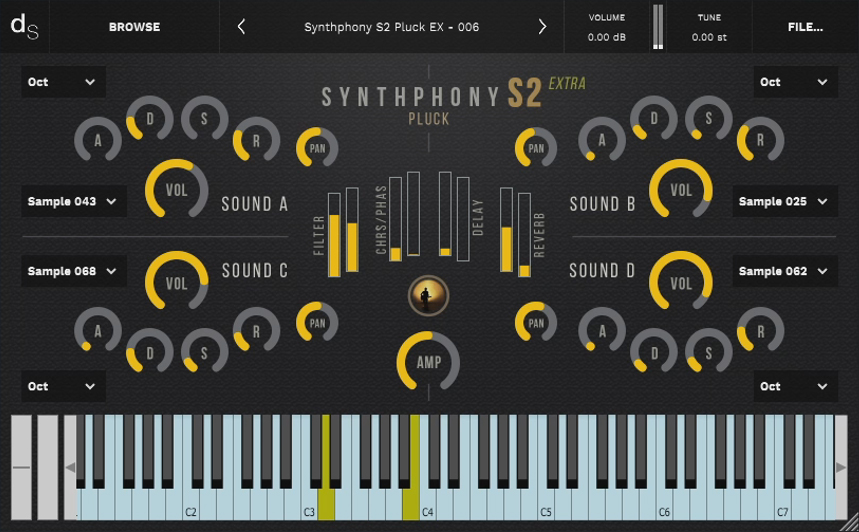
Task: Click the VOLUME 0.00 dB value
Action: click(x=606, y=37)
